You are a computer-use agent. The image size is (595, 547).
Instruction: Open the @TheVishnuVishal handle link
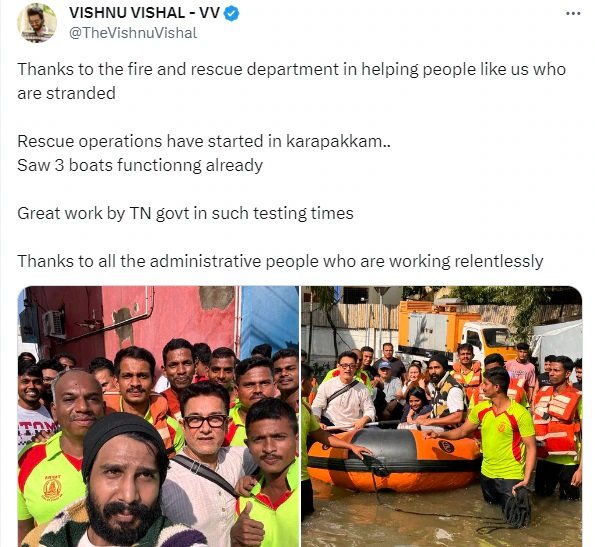tap(133, 33)
